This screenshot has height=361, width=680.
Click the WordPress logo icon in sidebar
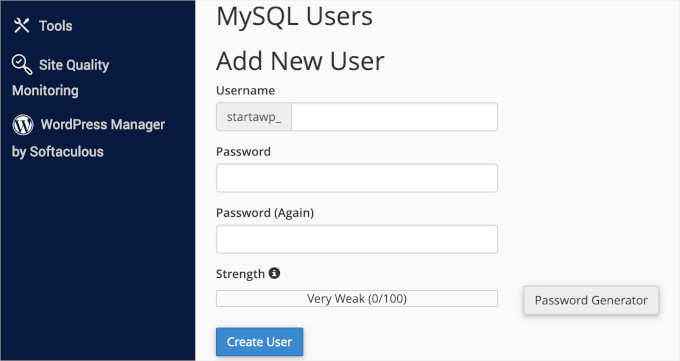pyautogui.click(x=23, y=125)
